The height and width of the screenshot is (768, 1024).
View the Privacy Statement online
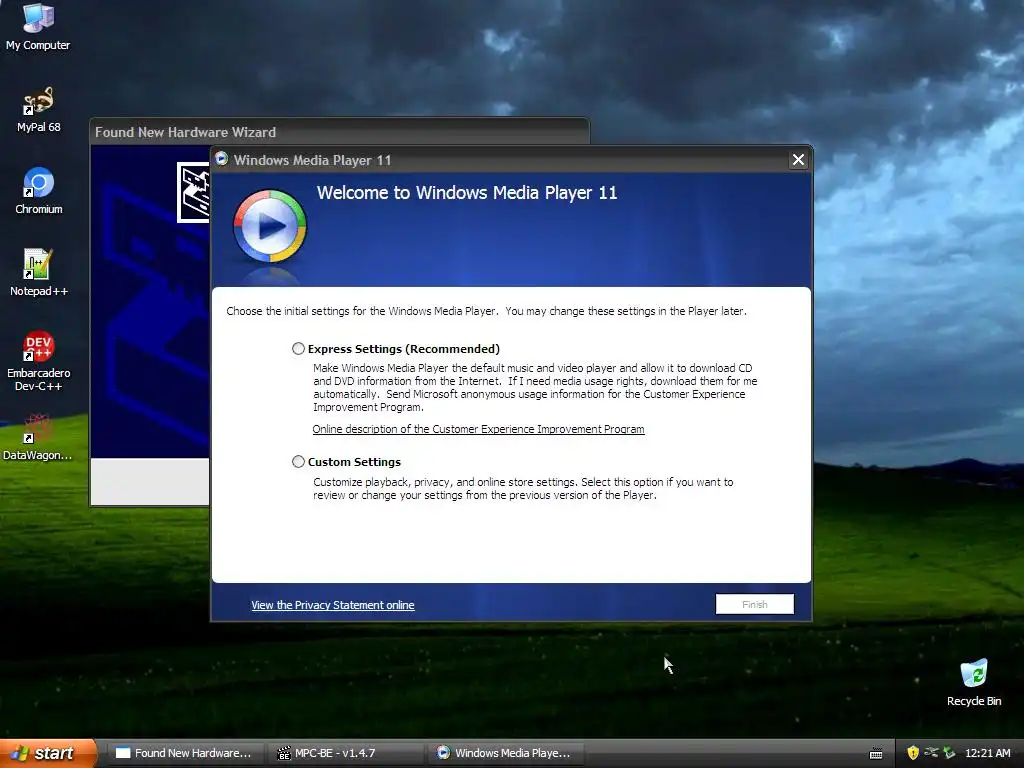click(x=332, y=605)
